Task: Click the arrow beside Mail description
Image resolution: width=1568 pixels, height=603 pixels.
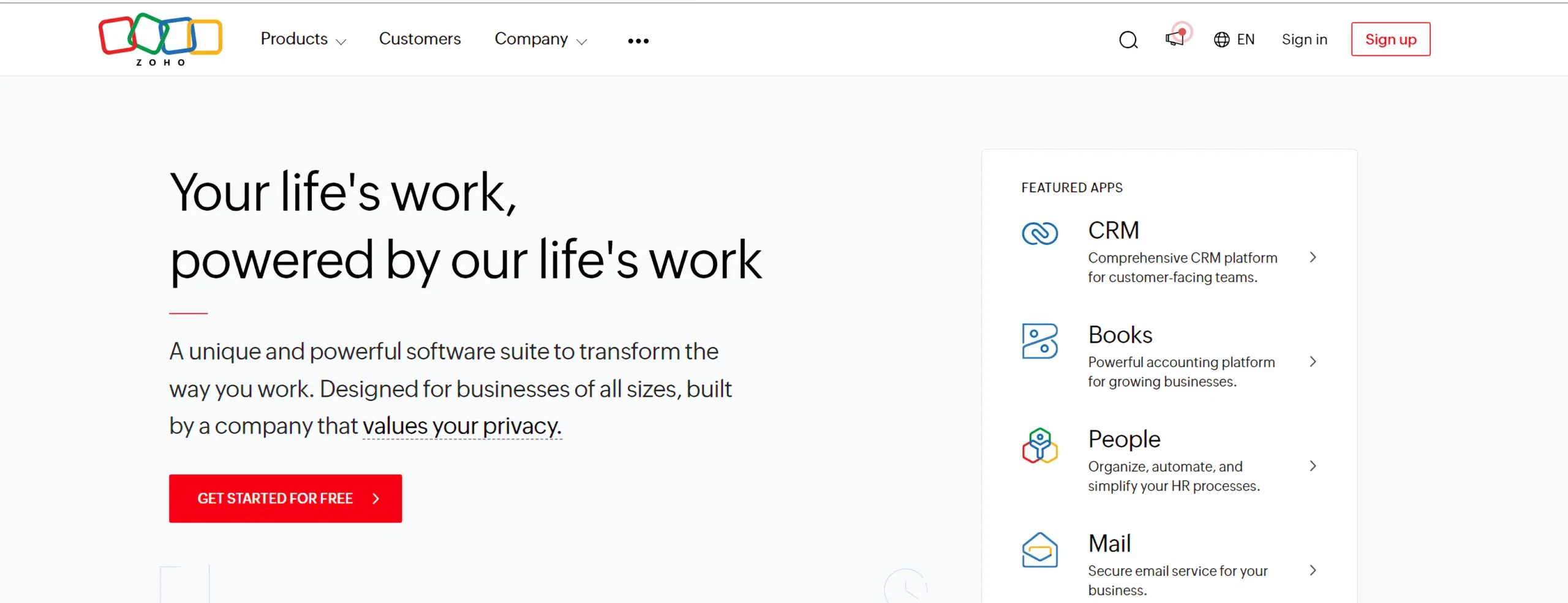Action: [1313, 571]
